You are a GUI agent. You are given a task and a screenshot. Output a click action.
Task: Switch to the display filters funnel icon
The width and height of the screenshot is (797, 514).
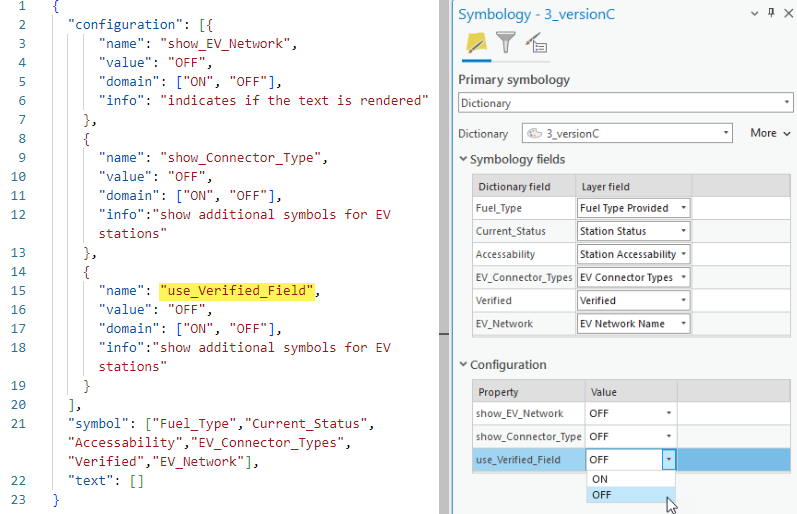506,43
